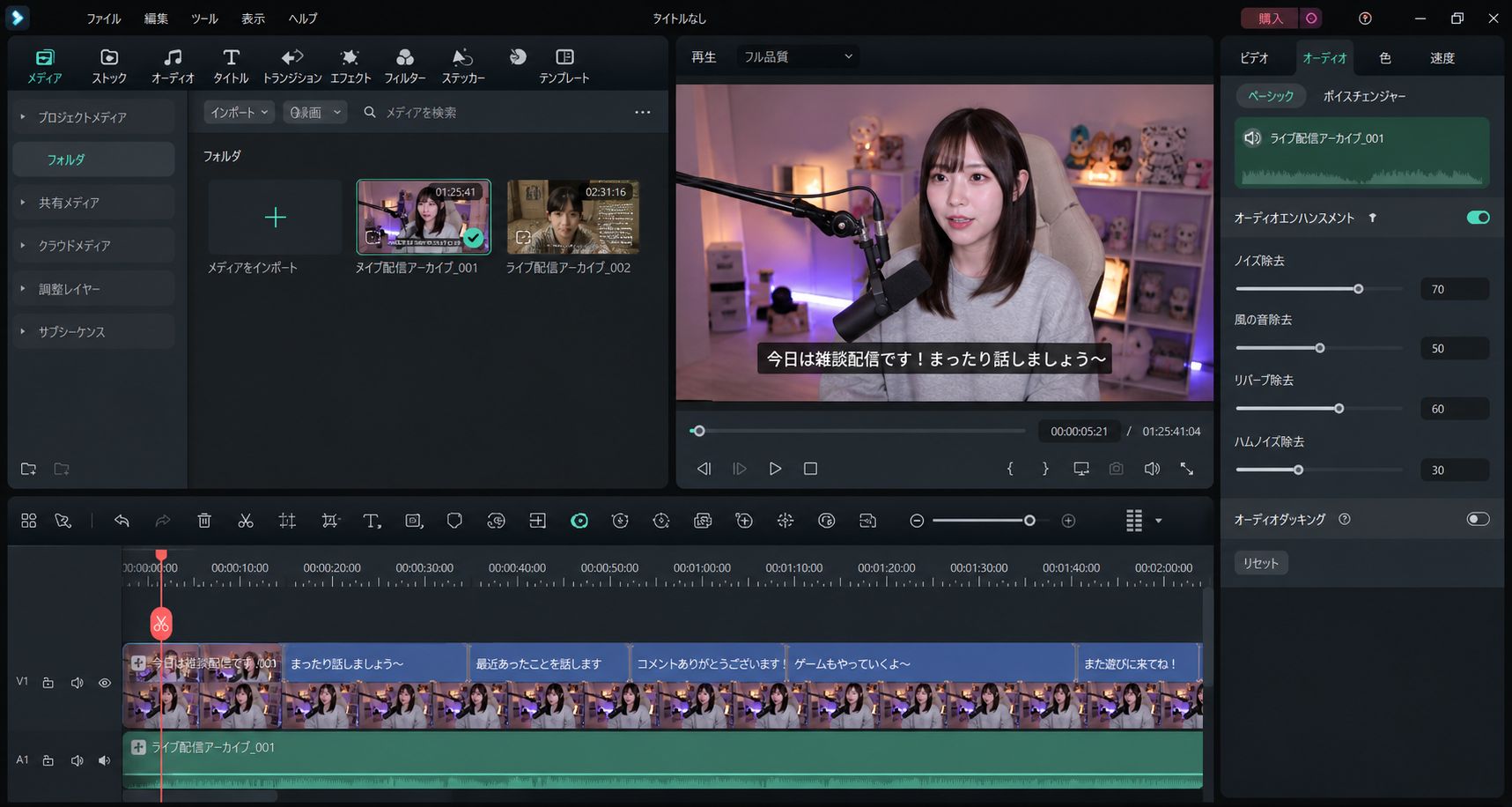Image resolution: width=1512 pixels, height=807 pixels.
Task: Mute video track V1 speaker icon
Action: pyautogui.click(x=77, y=683)
